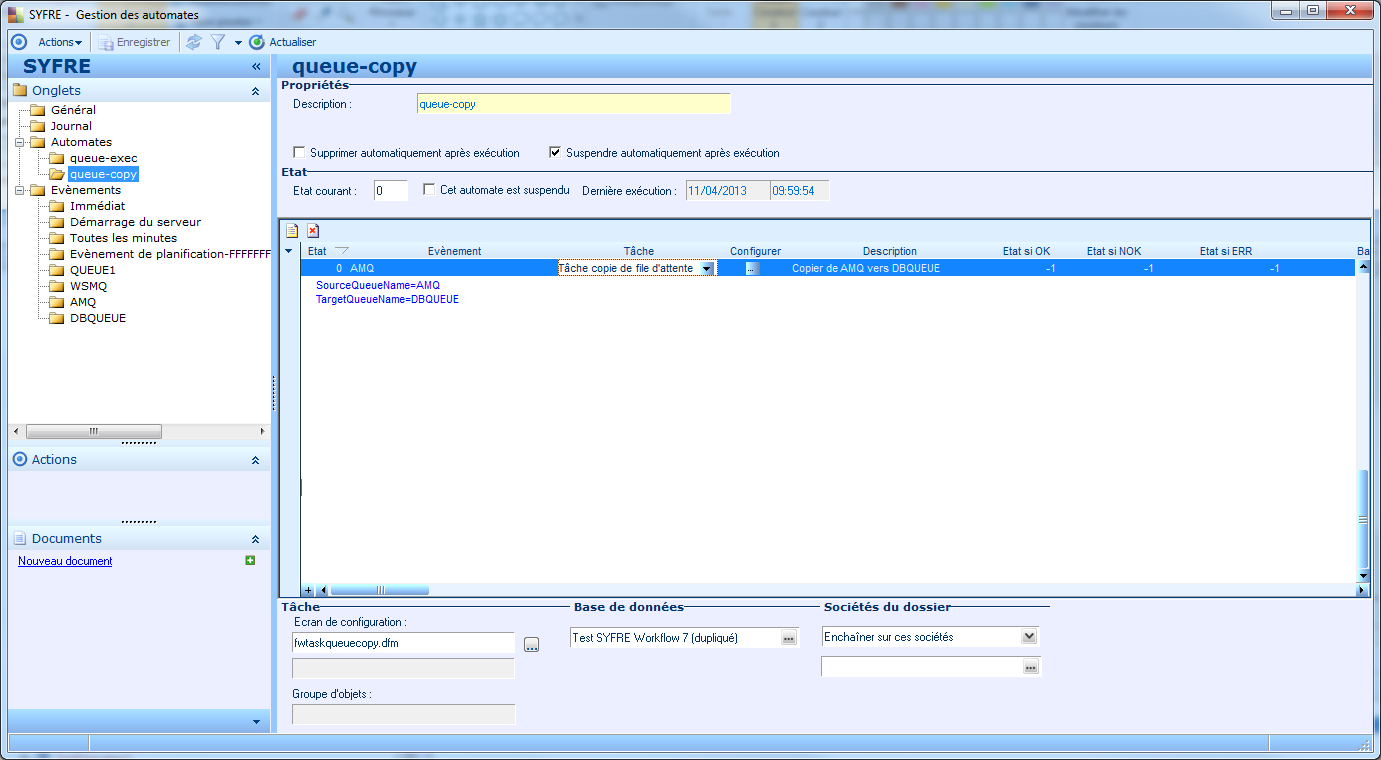Click the sociétés ellipsis button
Viewport: 1381px width, 760px height.
pyautogui.click(x=1031, y=667)
